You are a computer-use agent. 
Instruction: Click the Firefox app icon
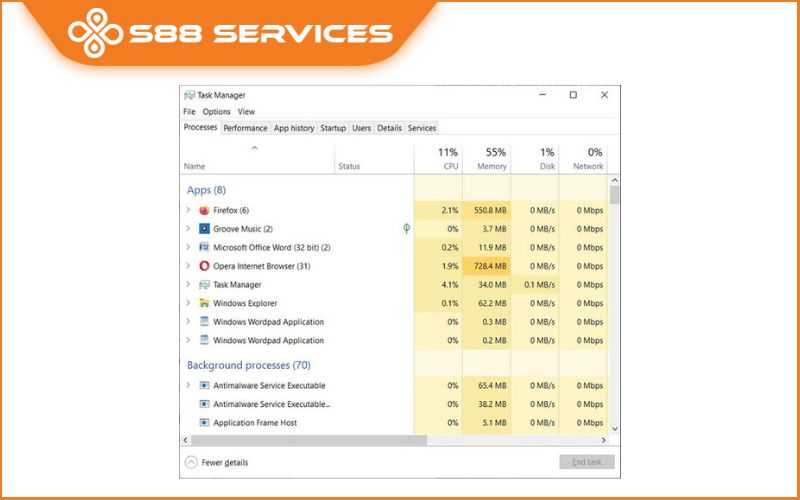tap(204, 210)
